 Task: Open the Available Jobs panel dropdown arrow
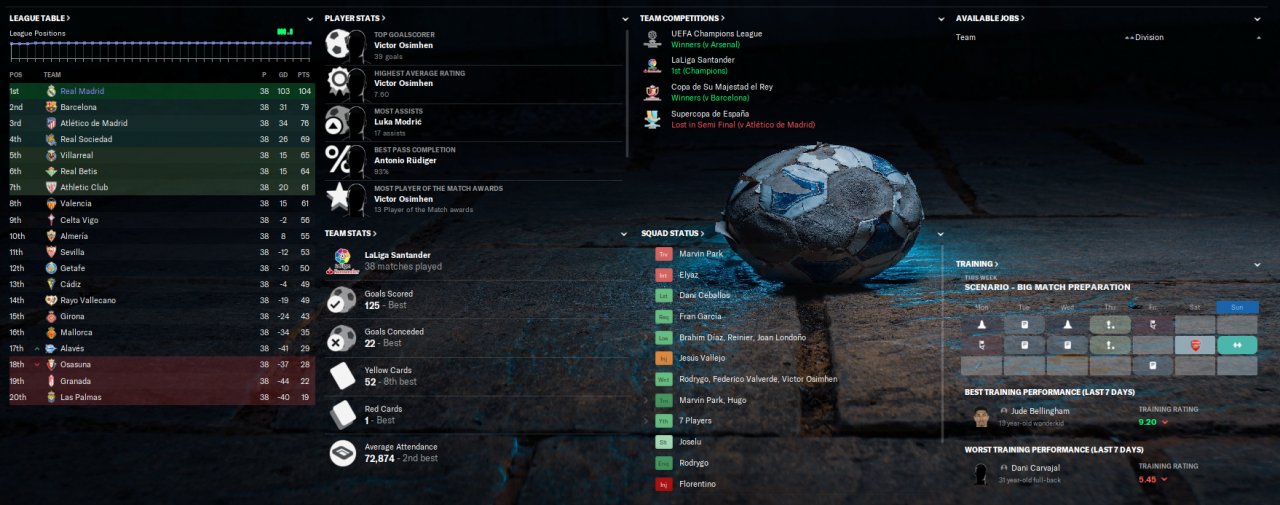coord(1258,18)
